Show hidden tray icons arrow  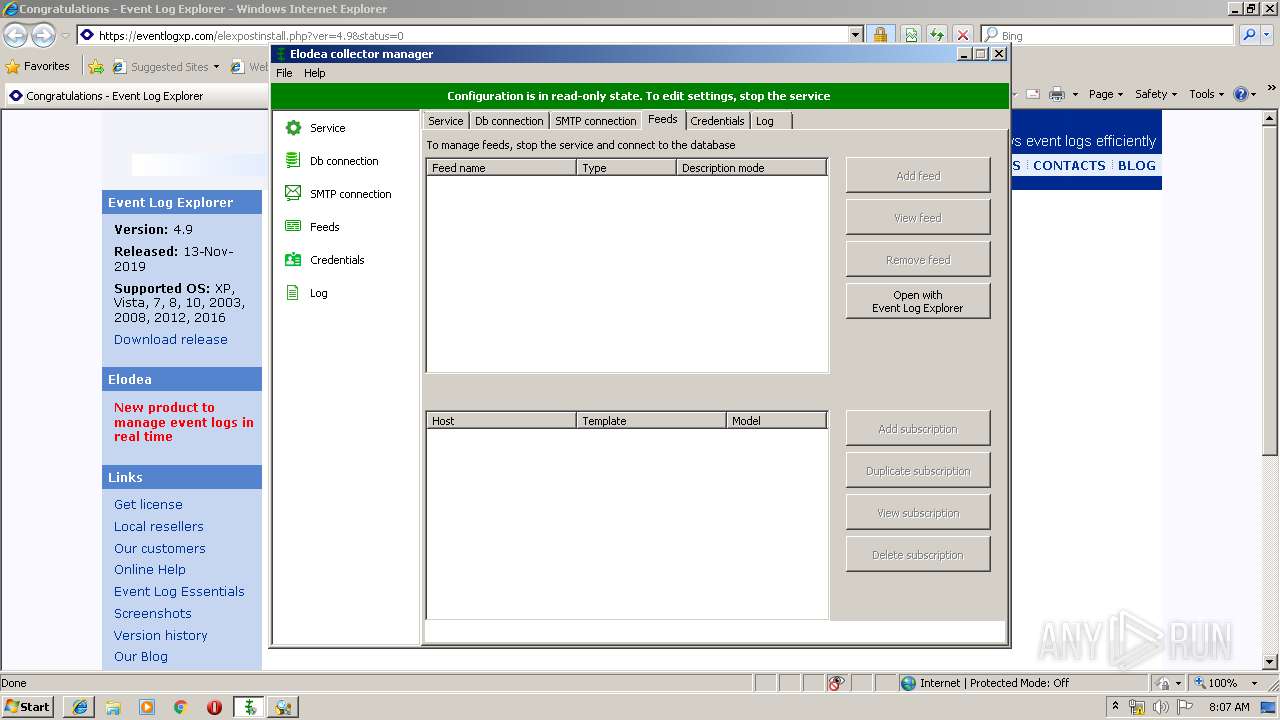click(1115, 707)
